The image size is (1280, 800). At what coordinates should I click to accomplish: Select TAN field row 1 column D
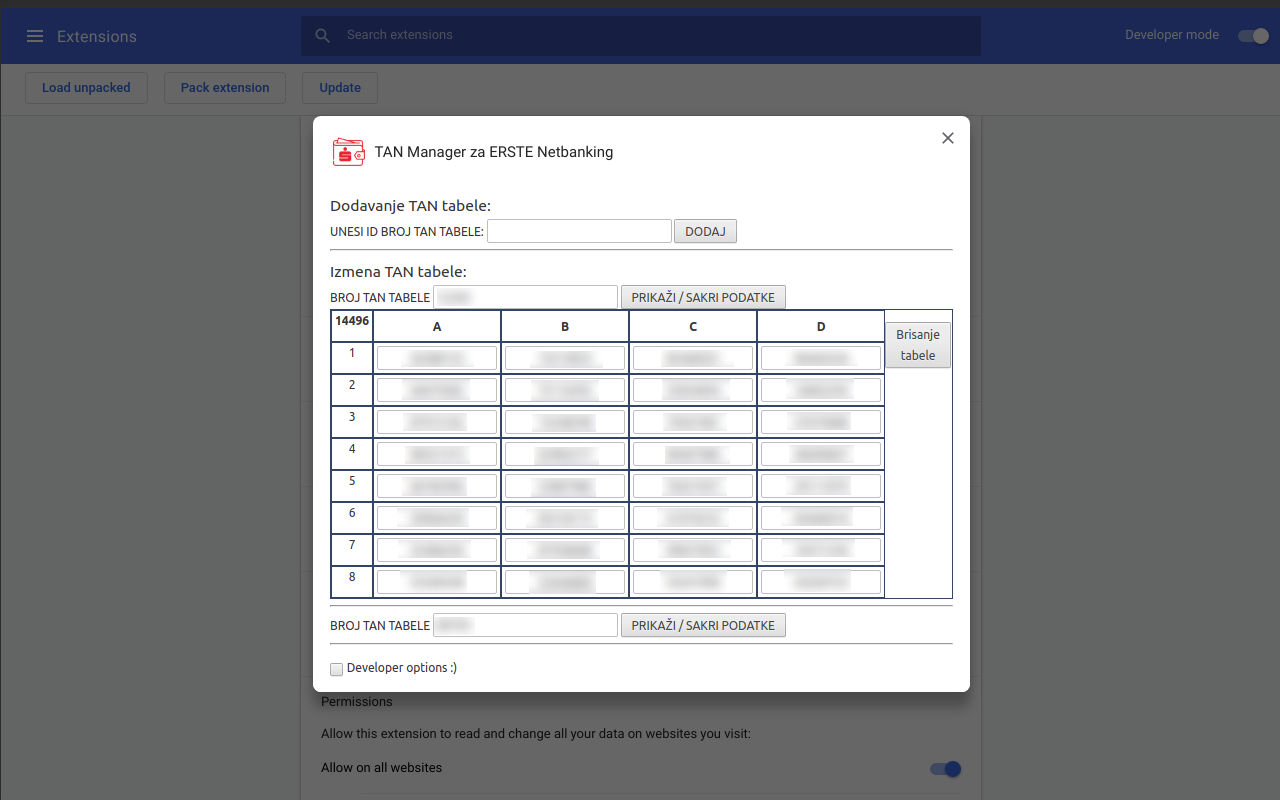[x=821, y=358]
